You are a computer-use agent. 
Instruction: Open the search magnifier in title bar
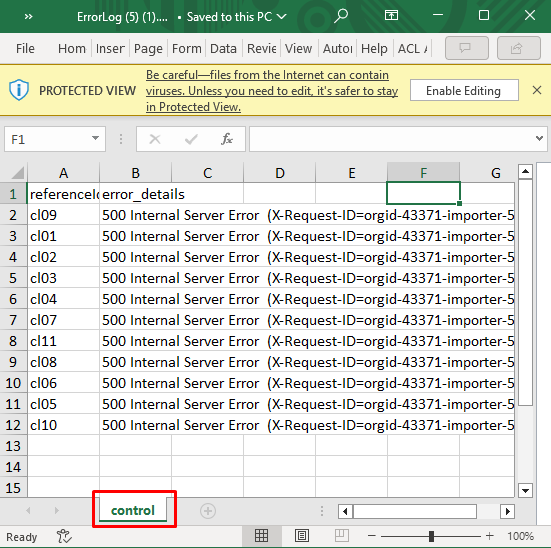tap(341, 16)
